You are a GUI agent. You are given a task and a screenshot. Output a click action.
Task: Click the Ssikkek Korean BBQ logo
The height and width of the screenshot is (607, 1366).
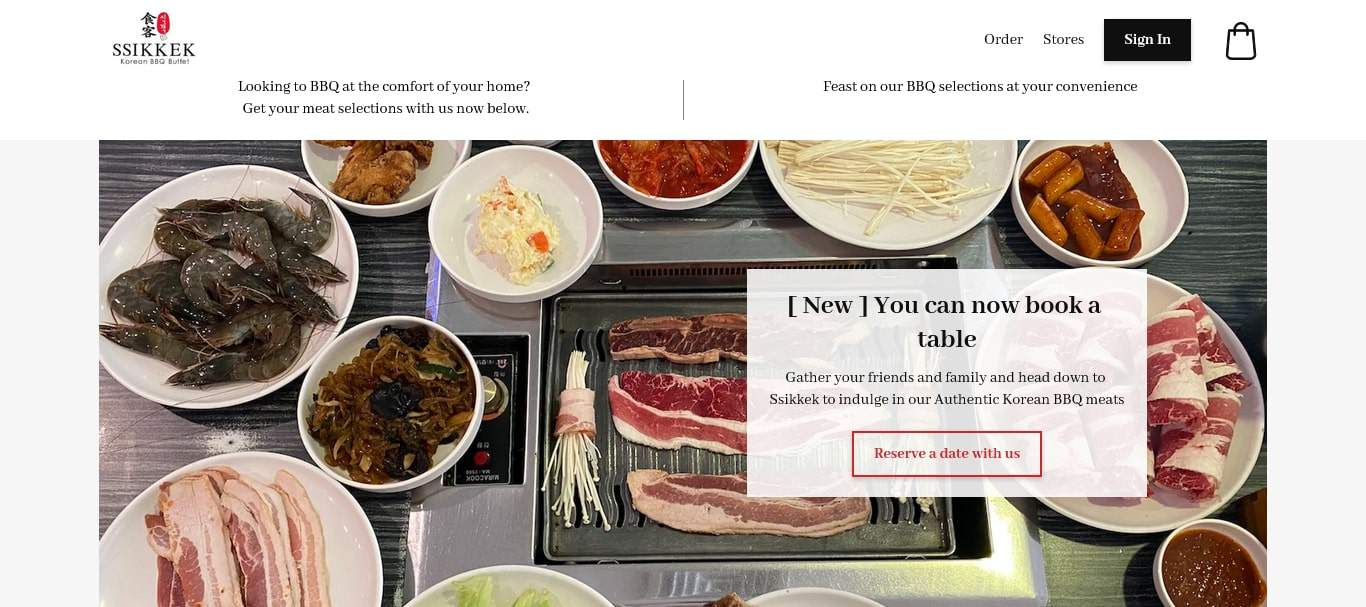tap(154, 38)
